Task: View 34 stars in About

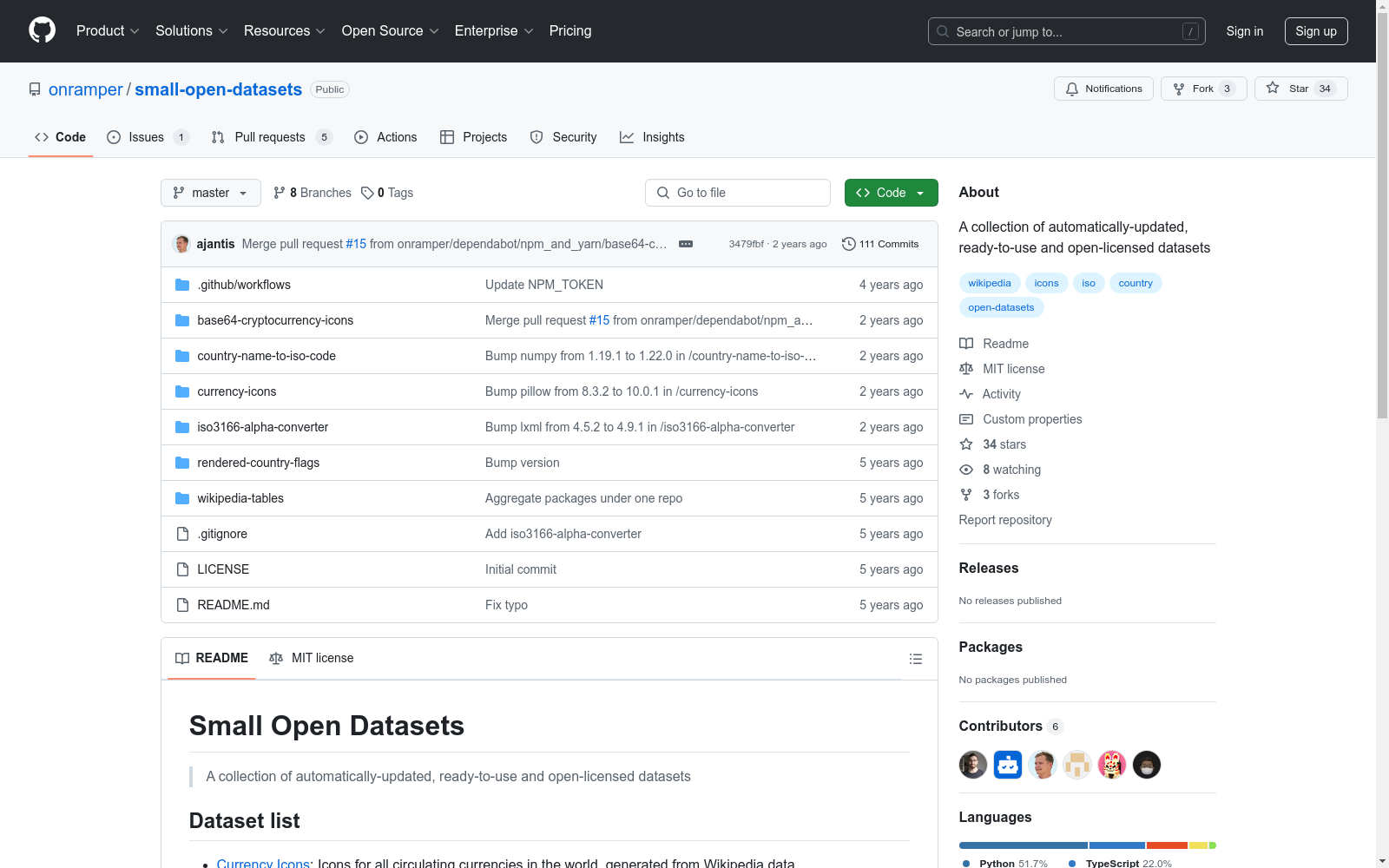Action: coord(993,444)
